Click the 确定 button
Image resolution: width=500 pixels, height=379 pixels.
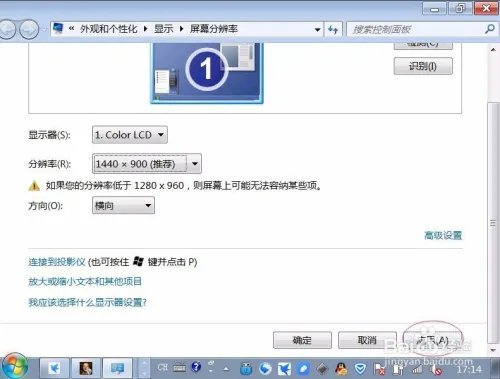tap(302, 340)
